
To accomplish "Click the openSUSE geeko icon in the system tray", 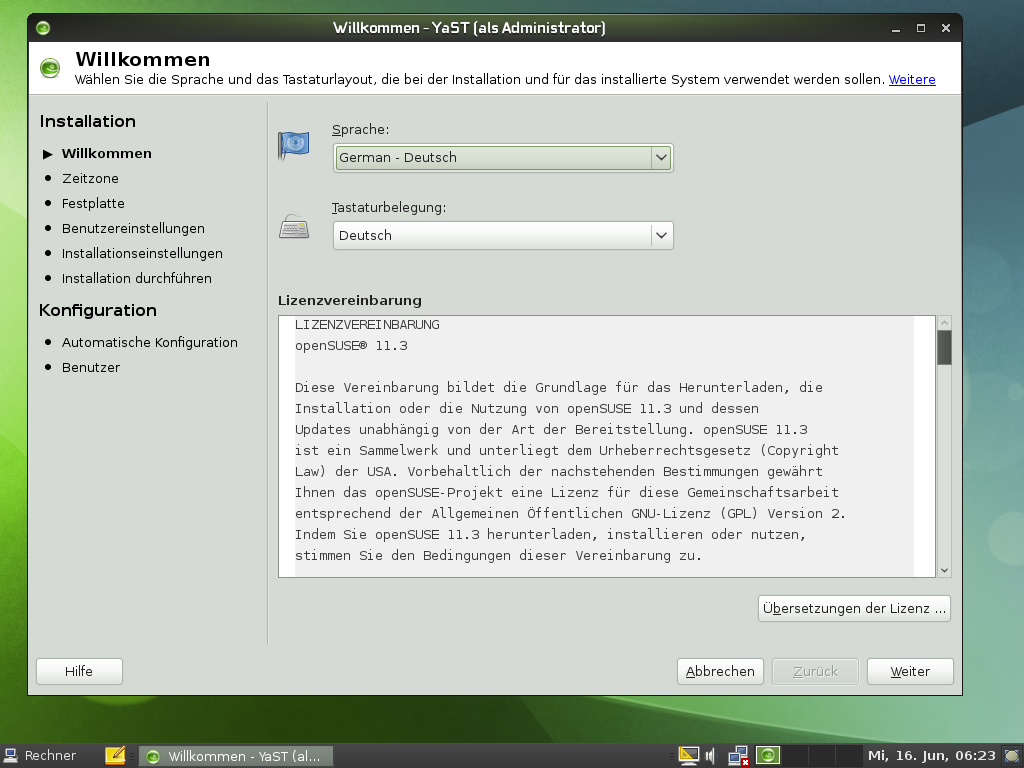I will point(767,756).
